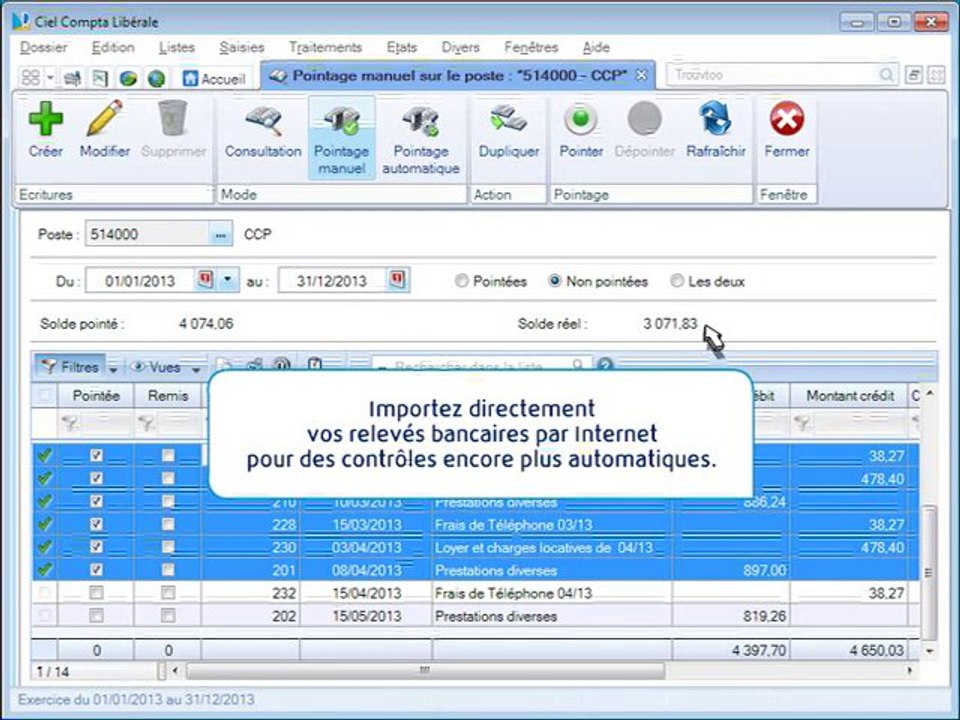Open the Edition menu
960x720 pixels.
click(x=113, y=47)
